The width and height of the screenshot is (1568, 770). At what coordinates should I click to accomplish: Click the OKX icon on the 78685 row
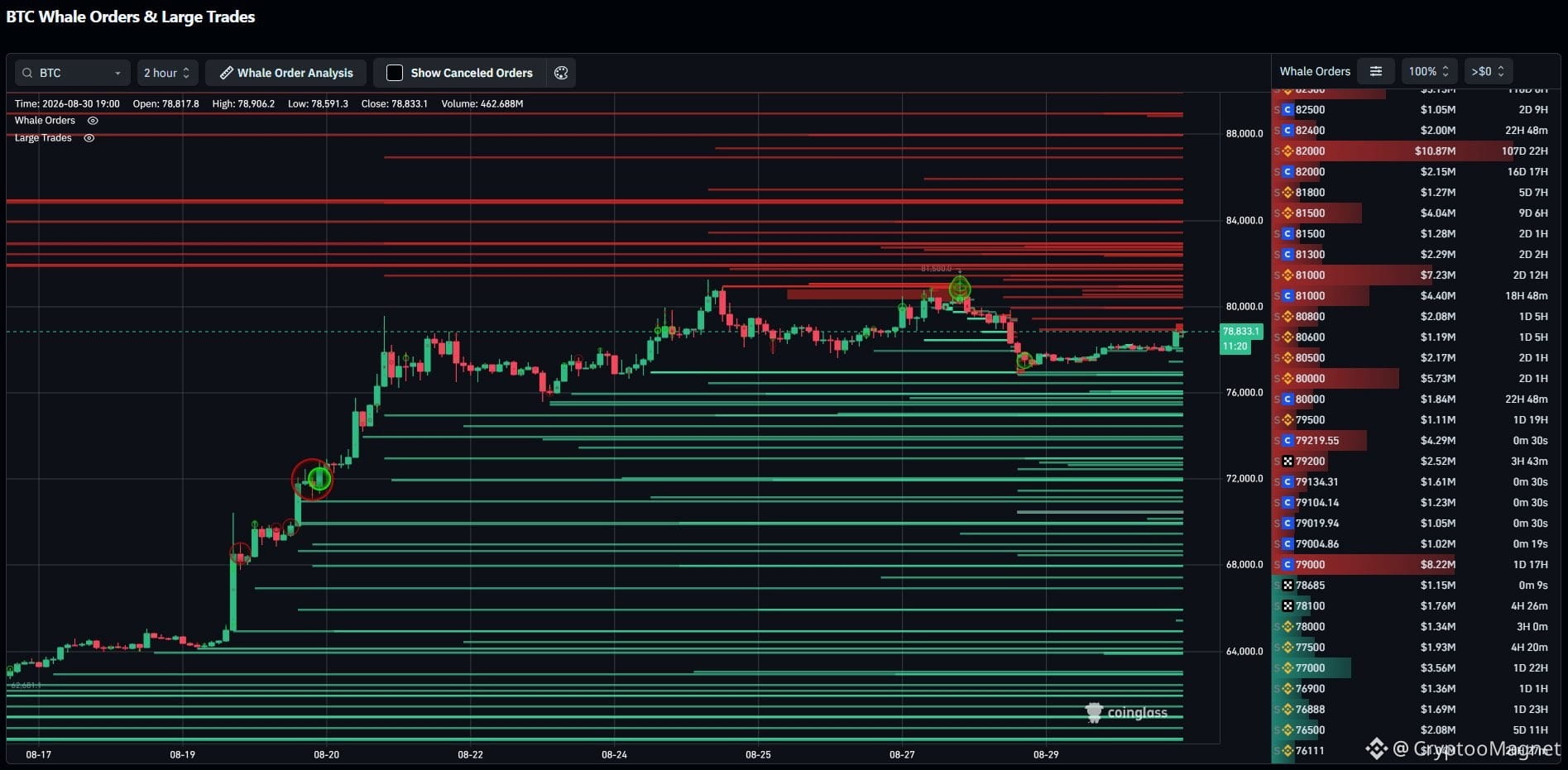1287,586
